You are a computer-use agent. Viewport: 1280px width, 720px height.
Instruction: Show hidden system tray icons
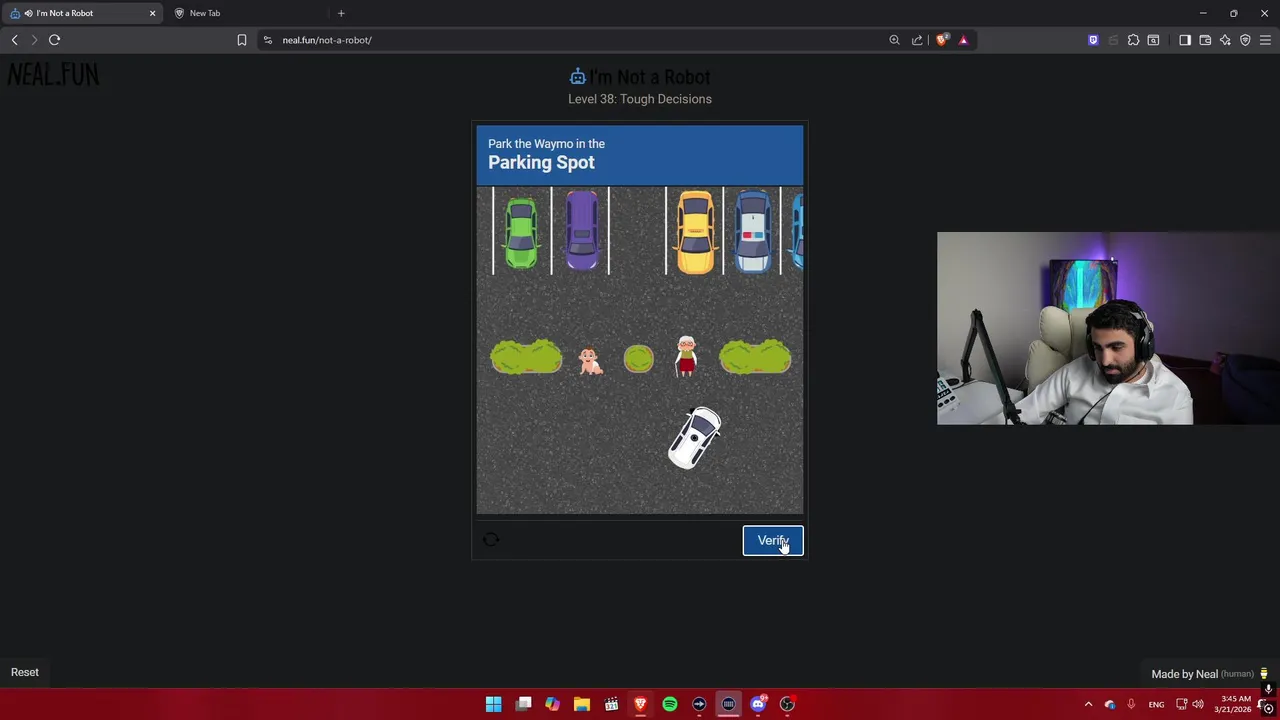(x=1088, y=704)
